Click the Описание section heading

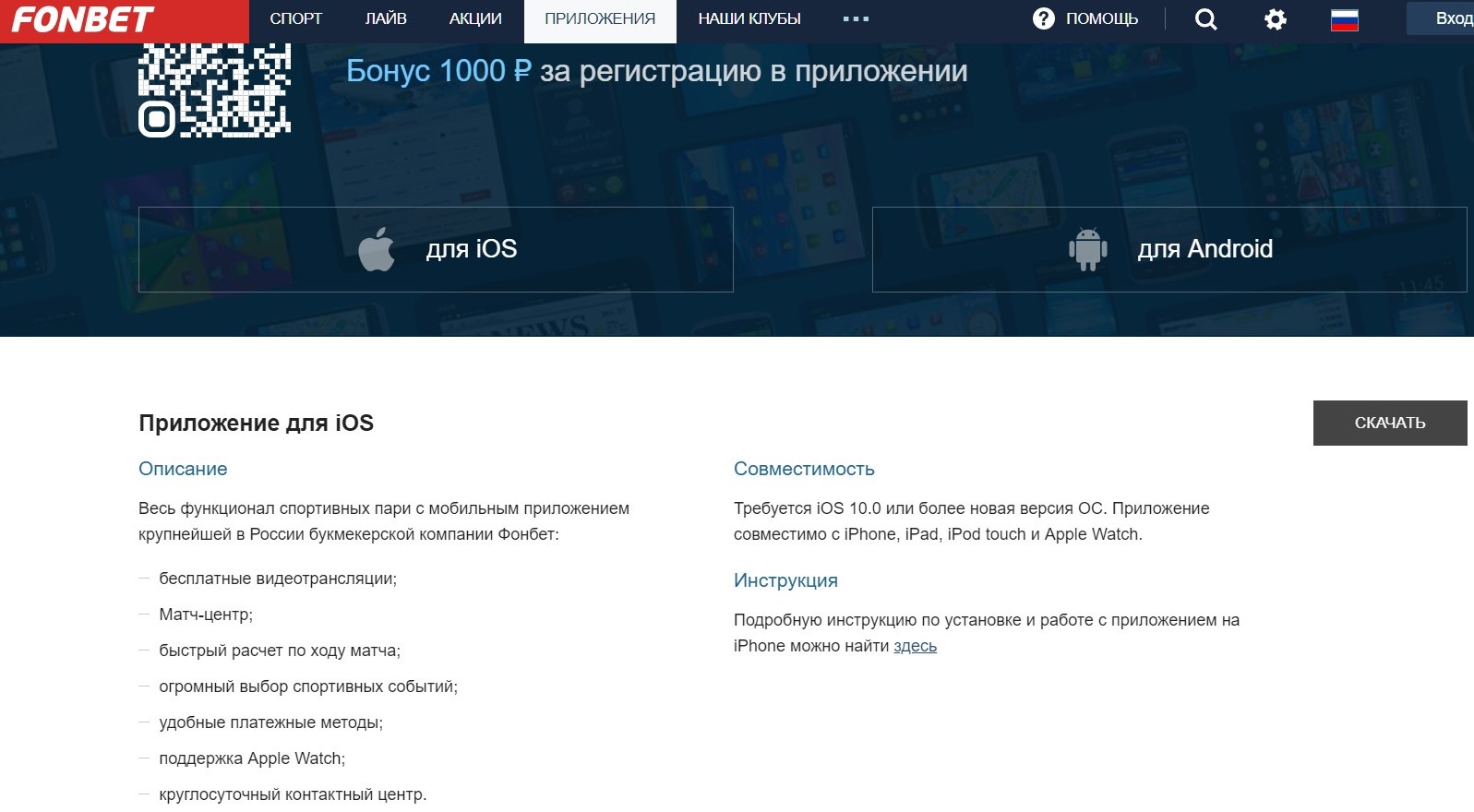tap(183, 469)
